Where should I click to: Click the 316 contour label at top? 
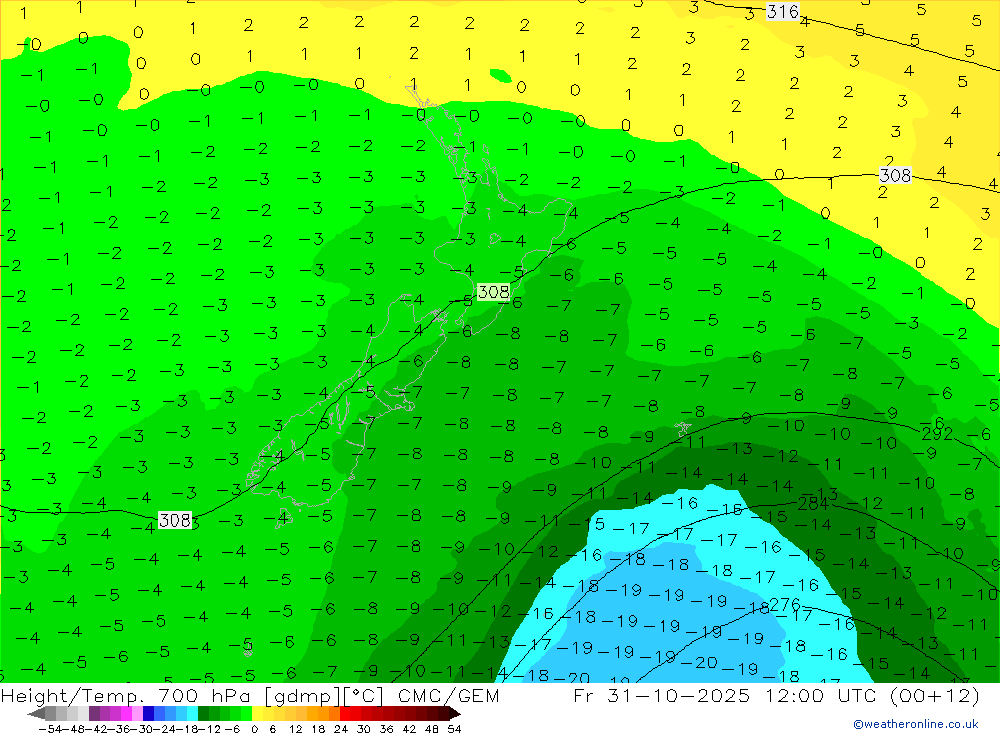click(x=783, y=11)
